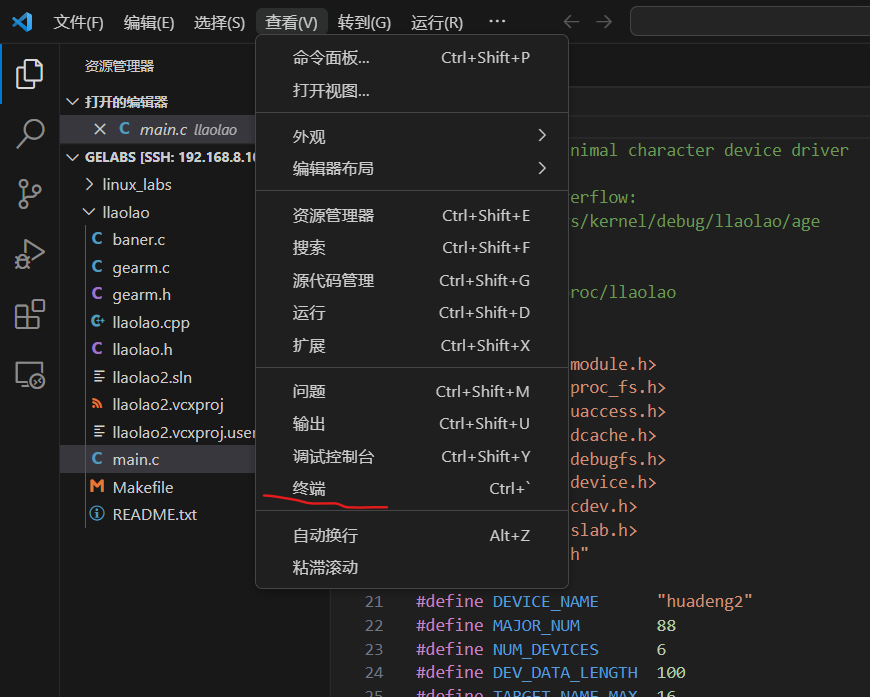Click DEV_DATA_LENGTH define in code
Viewport: 870px width, 697px height.
(x=565, y=673)
